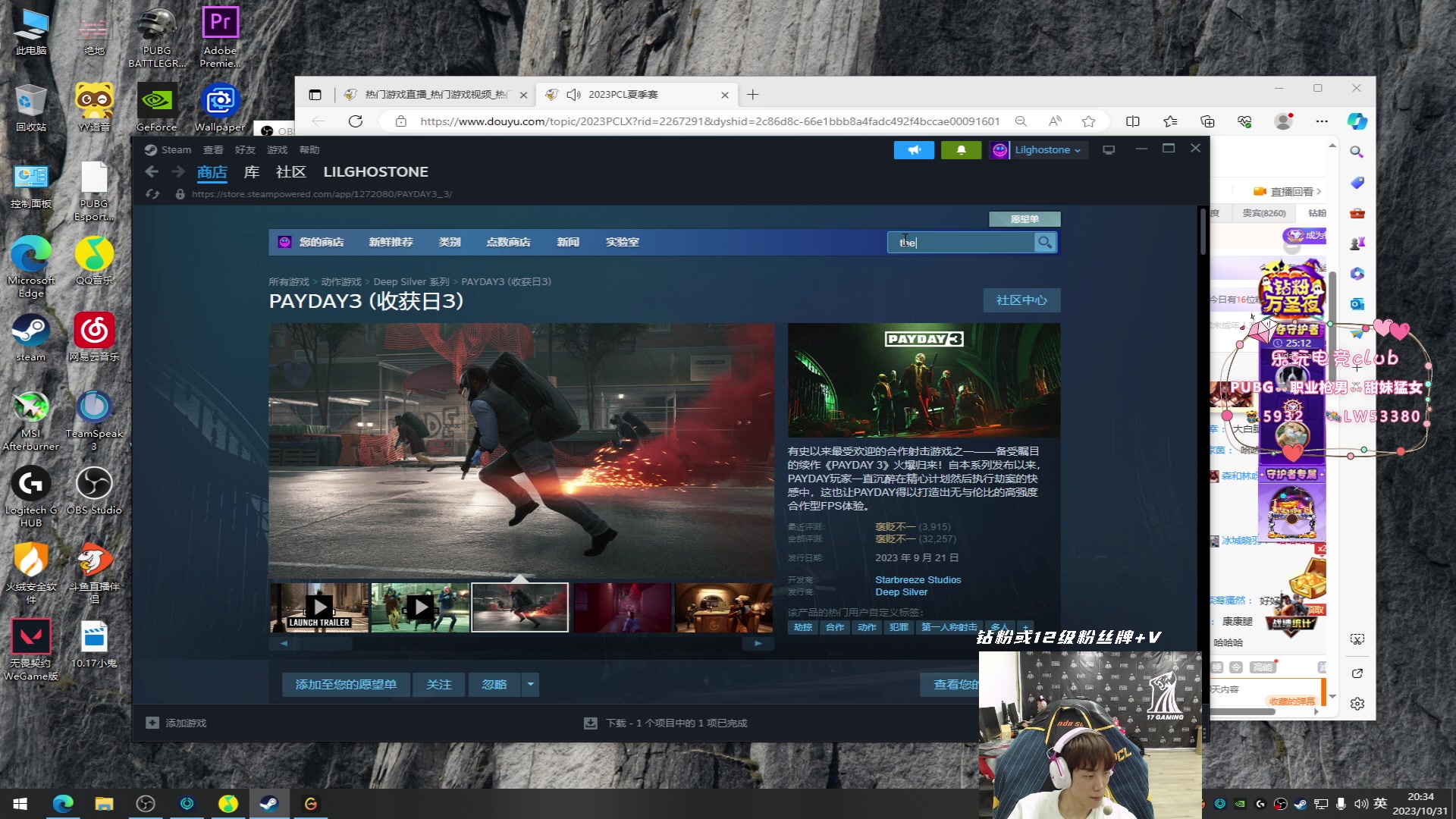Click the 劫掠 heist user tag
Screen dimensions: 1456x819
(x=802, y=627)
